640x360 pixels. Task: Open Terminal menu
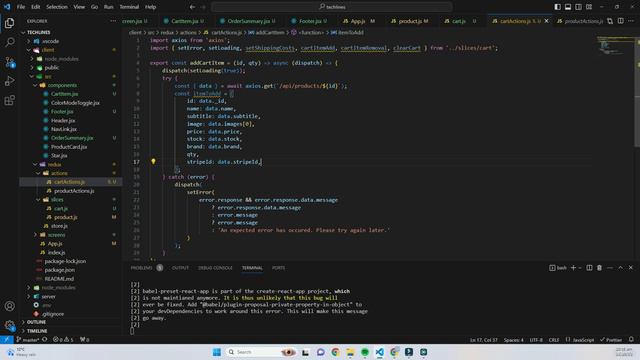[x=129, y=7]
